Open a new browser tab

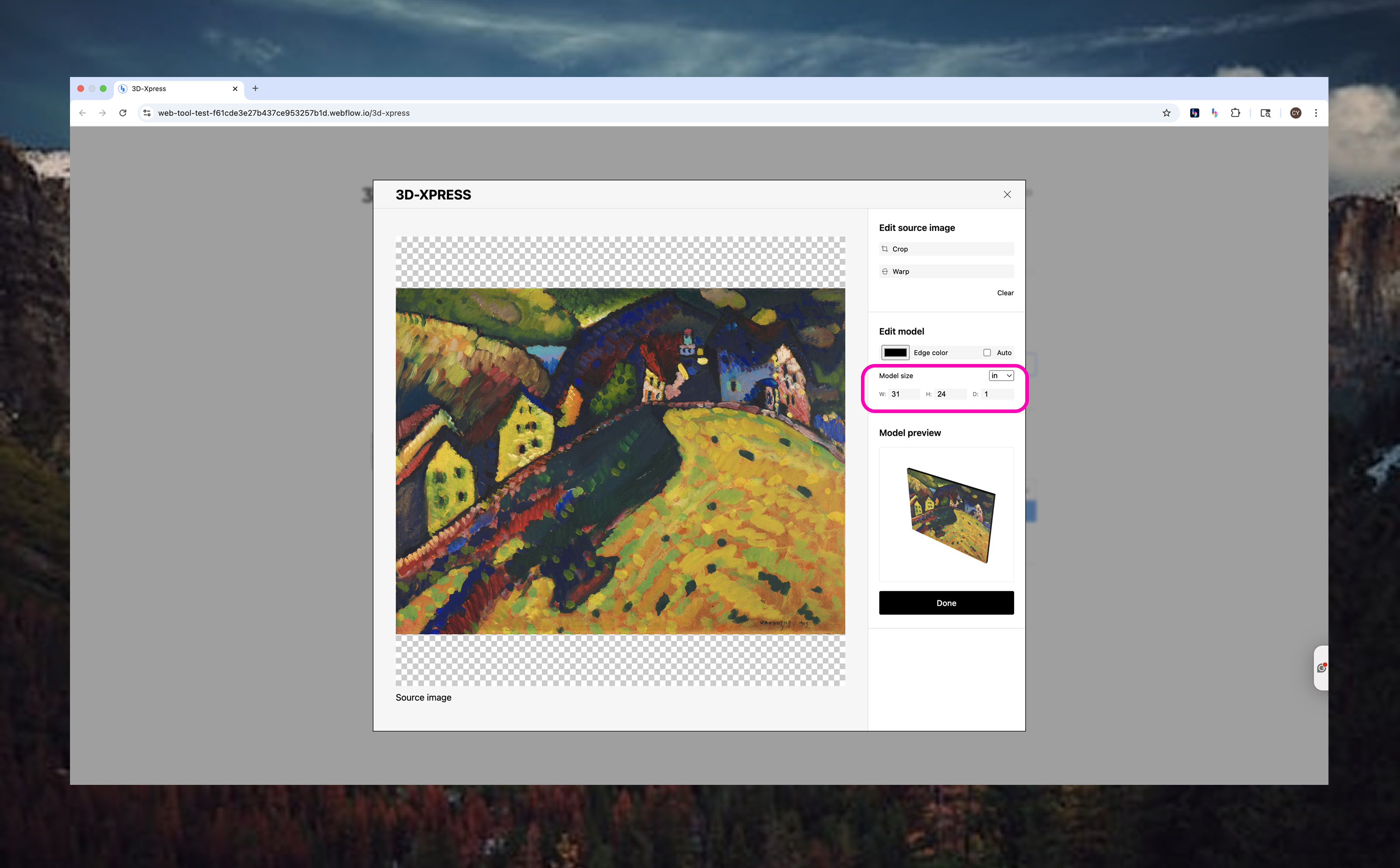pyautogui.click(x=255, y=88)
